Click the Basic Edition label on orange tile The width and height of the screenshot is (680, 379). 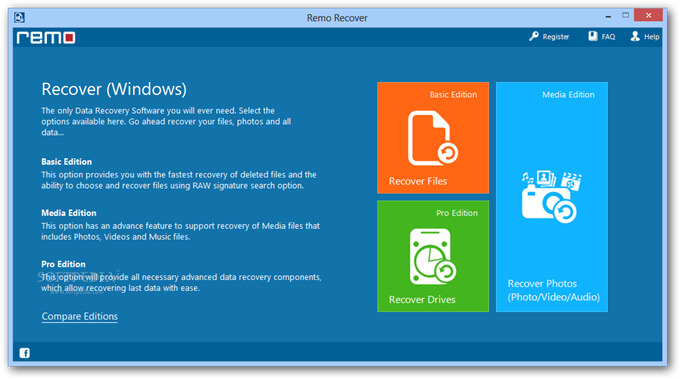pyautogui.click(x=453, y=95)
